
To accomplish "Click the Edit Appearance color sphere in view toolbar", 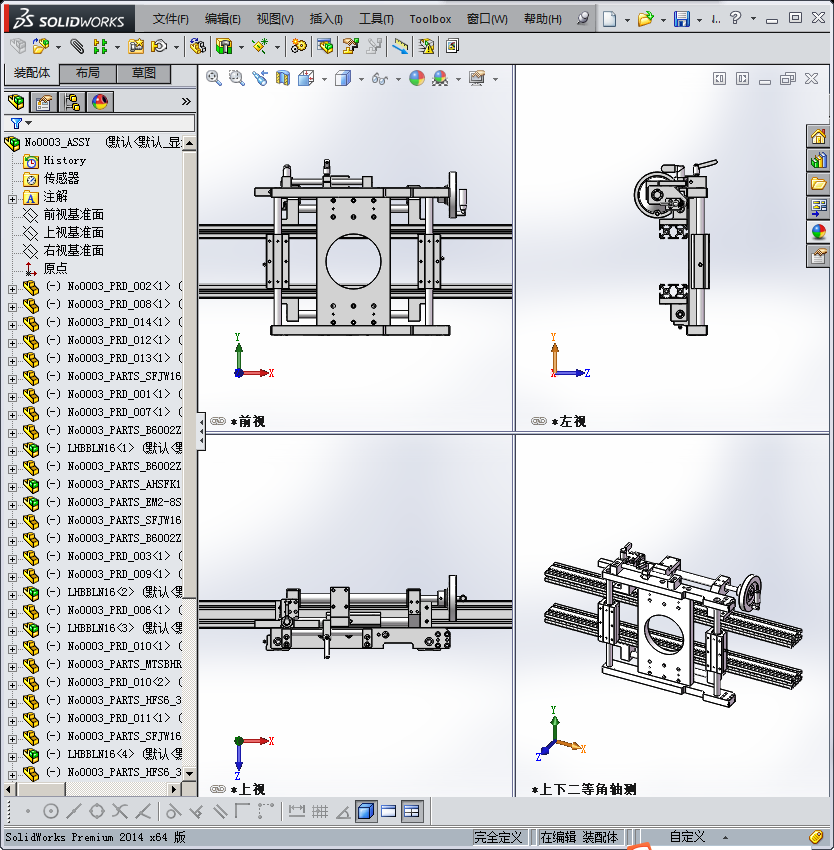I will (417, 78).
